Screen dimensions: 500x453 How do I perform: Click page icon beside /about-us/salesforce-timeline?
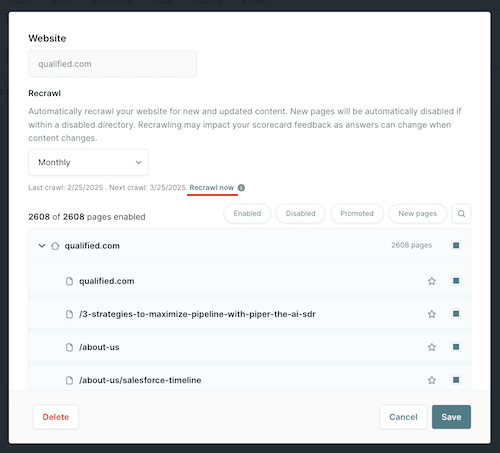pyautogui.click(x=69, y=380)
